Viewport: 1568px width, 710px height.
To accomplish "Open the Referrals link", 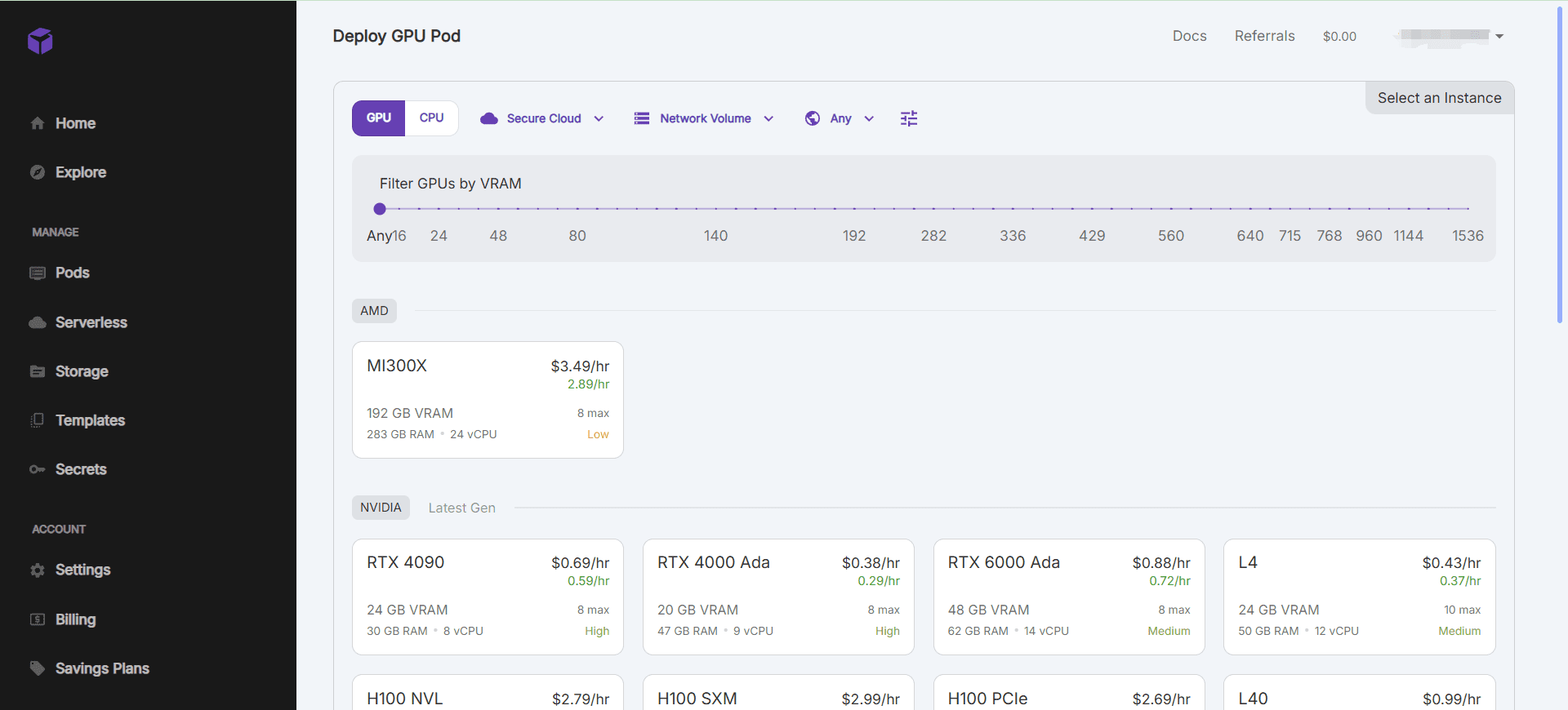I will (x=1264, y=36).
